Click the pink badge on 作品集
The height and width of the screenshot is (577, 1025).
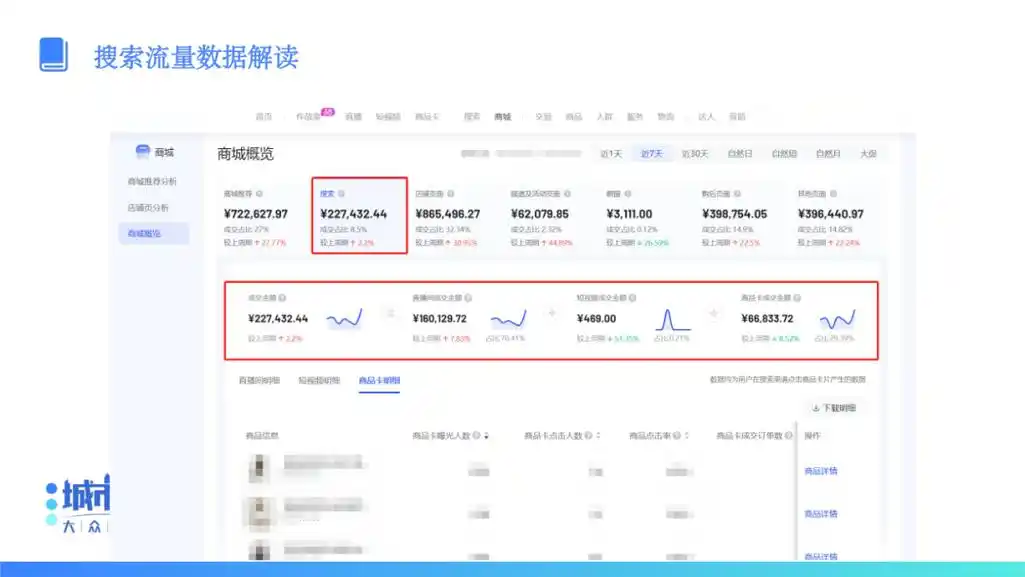(326, 110)
